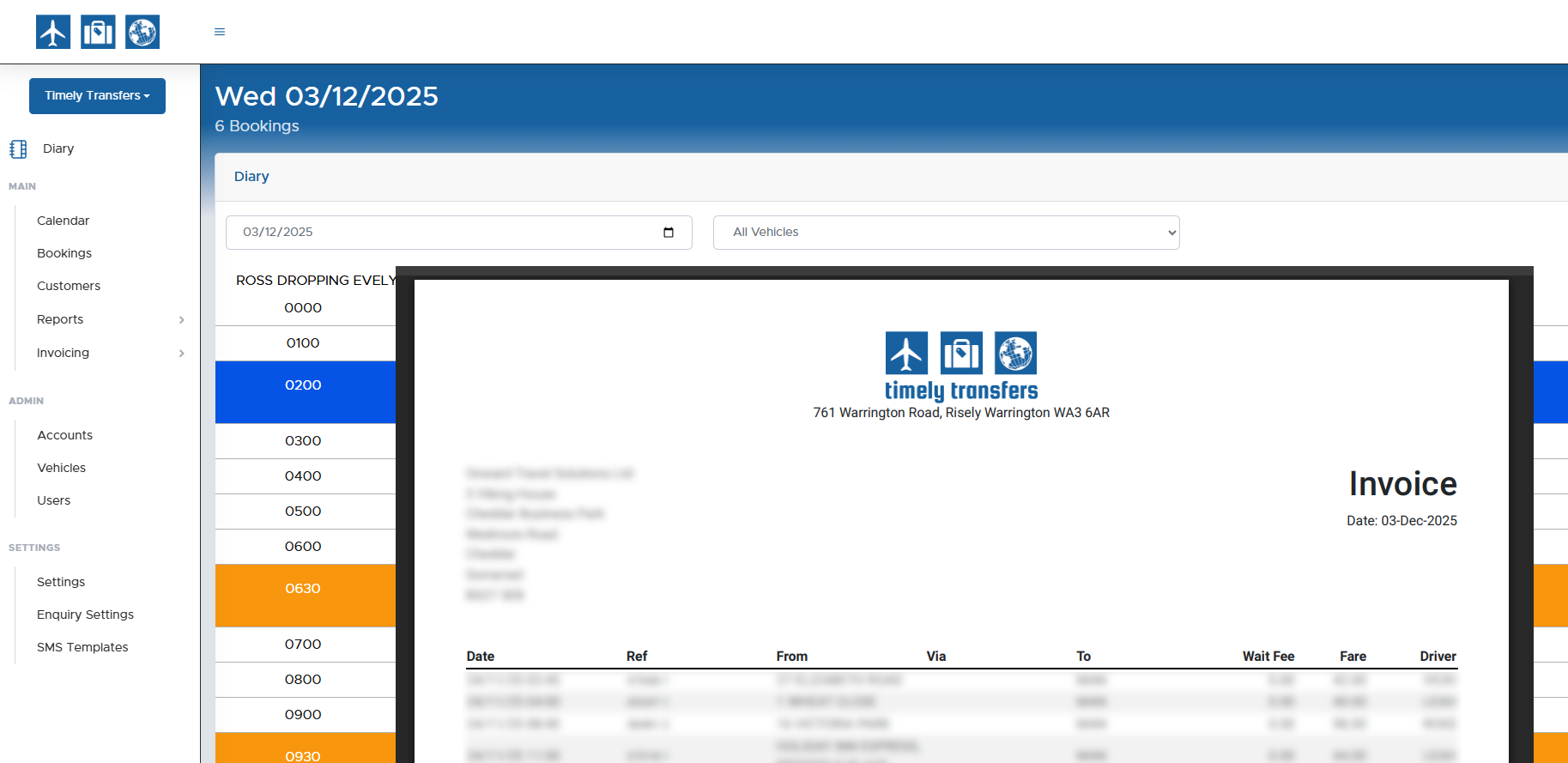Click the hamburger menu toggle icon
Screen dimensions: 1568x763
pyautogui.click(x=220, y=32)
